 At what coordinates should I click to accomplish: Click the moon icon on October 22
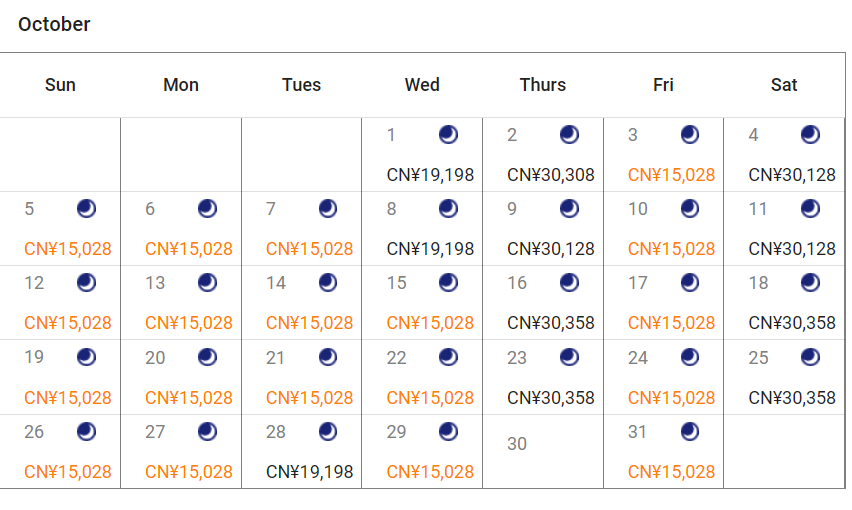point(448,357)
